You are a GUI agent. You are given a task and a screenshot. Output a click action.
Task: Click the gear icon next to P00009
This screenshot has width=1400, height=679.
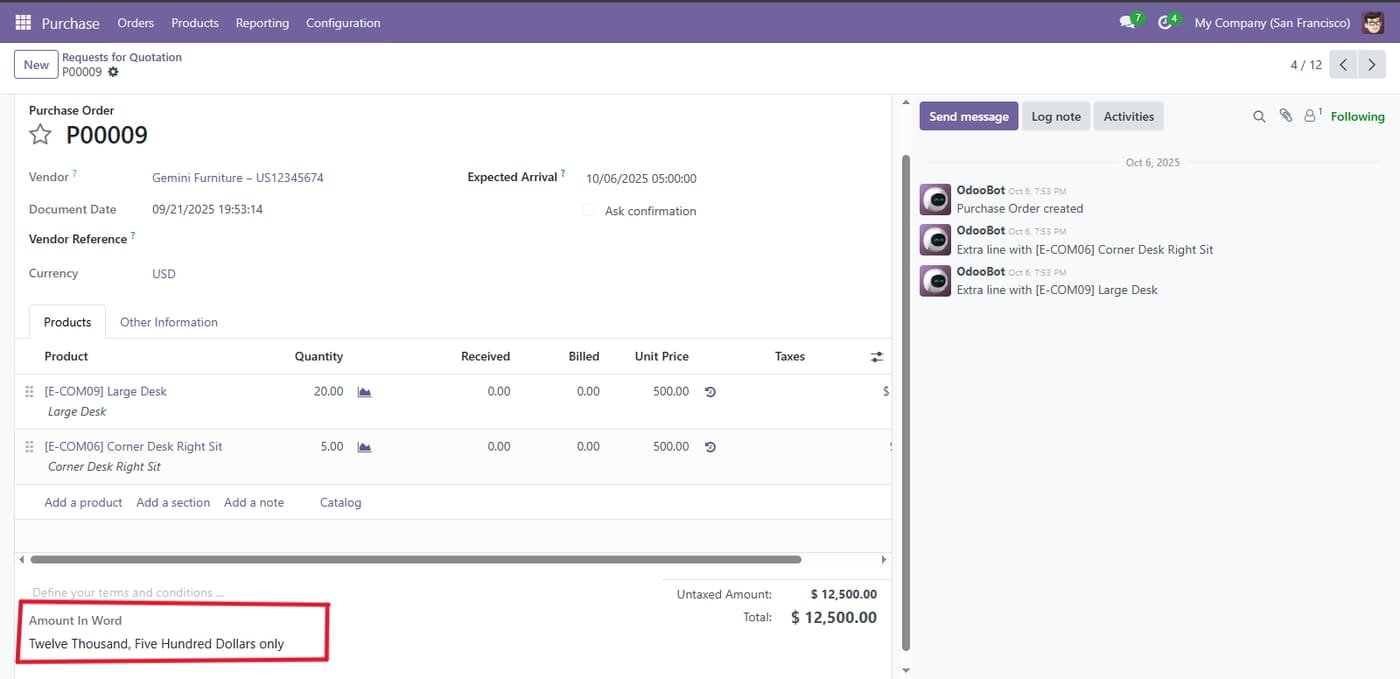click(x=113, y=72)
